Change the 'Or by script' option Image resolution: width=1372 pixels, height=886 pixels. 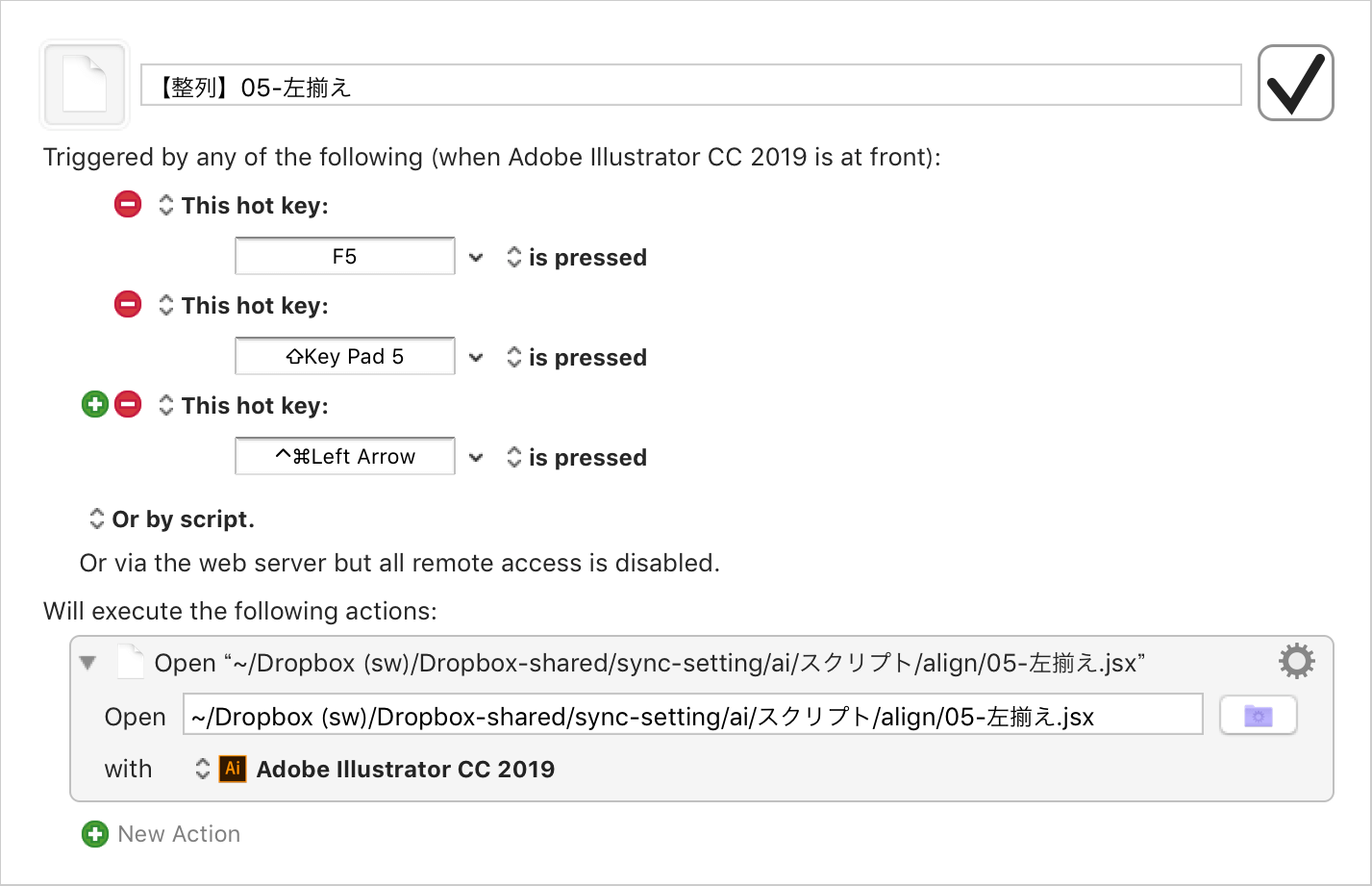[x=172, y=519]
